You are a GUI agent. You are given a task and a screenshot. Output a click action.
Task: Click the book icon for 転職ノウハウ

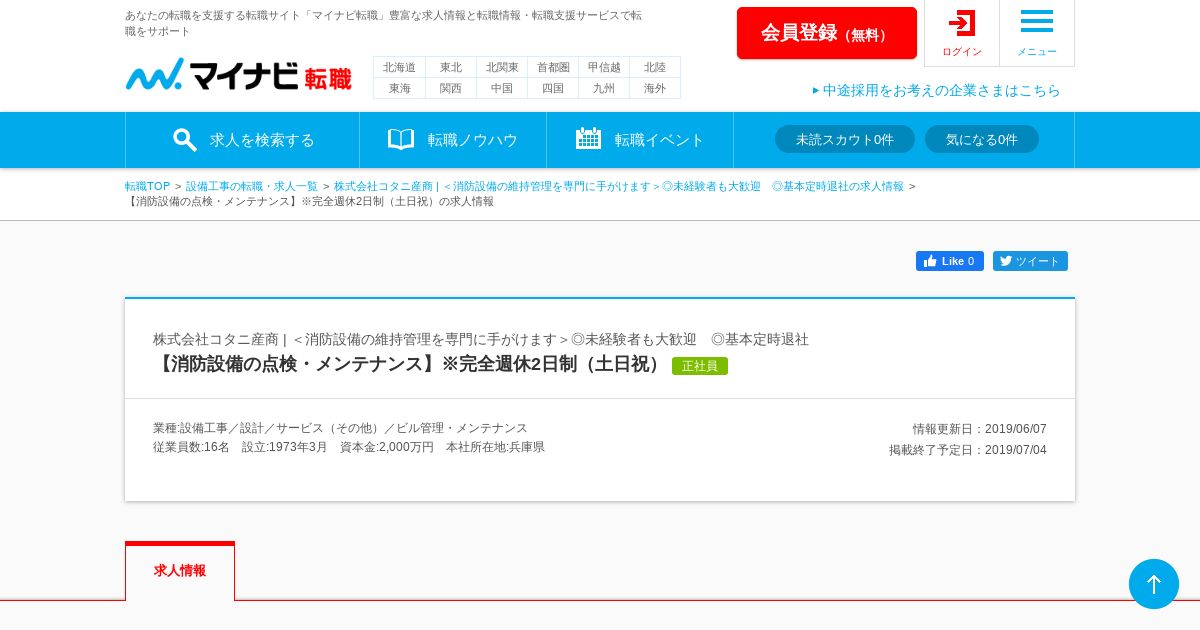point(401,139)
